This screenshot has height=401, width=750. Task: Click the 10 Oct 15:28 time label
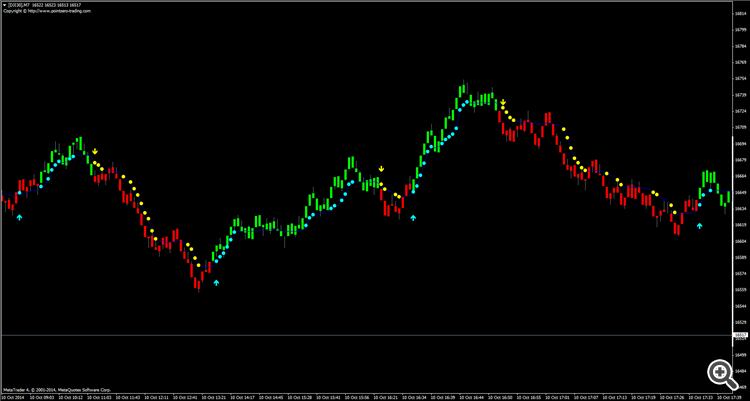[298, 398]
